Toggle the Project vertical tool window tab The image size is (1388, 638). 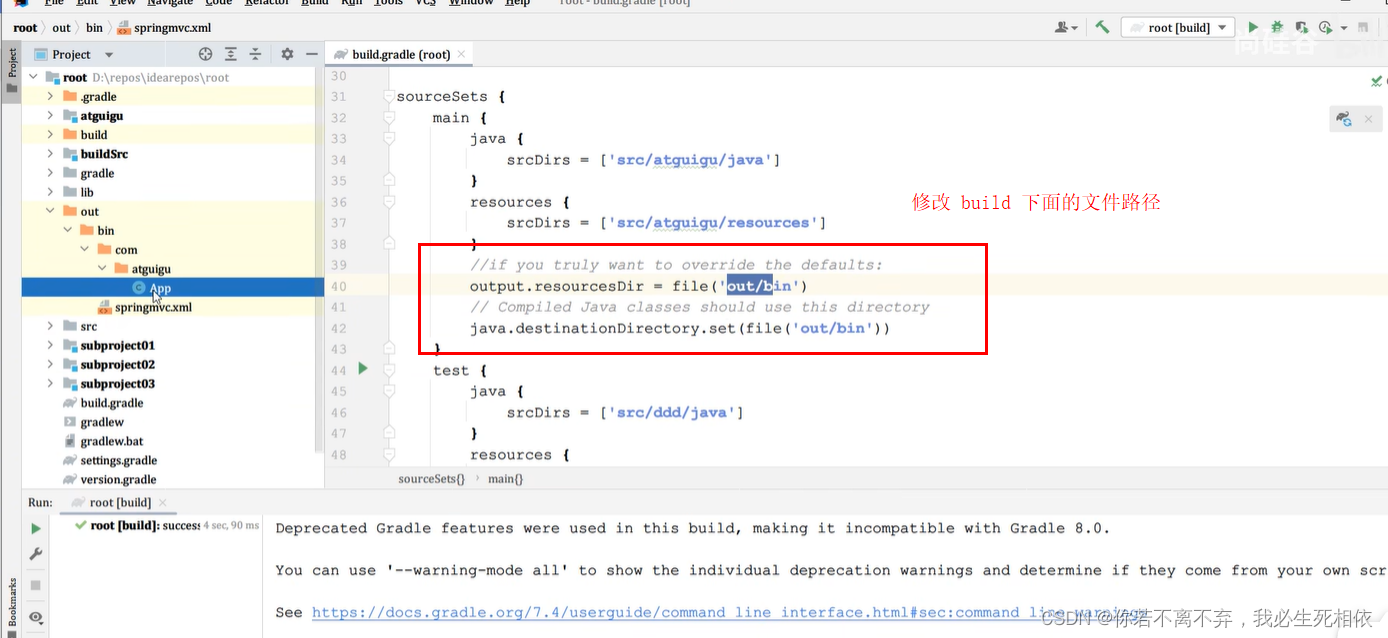coord(12,71)
